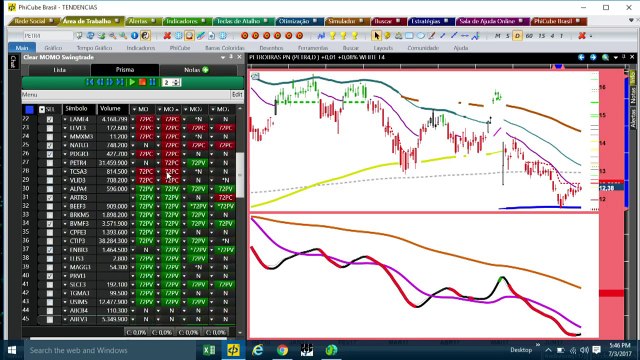
Task: Toggle checkbox for ALPA4 row
Action: 50,189
